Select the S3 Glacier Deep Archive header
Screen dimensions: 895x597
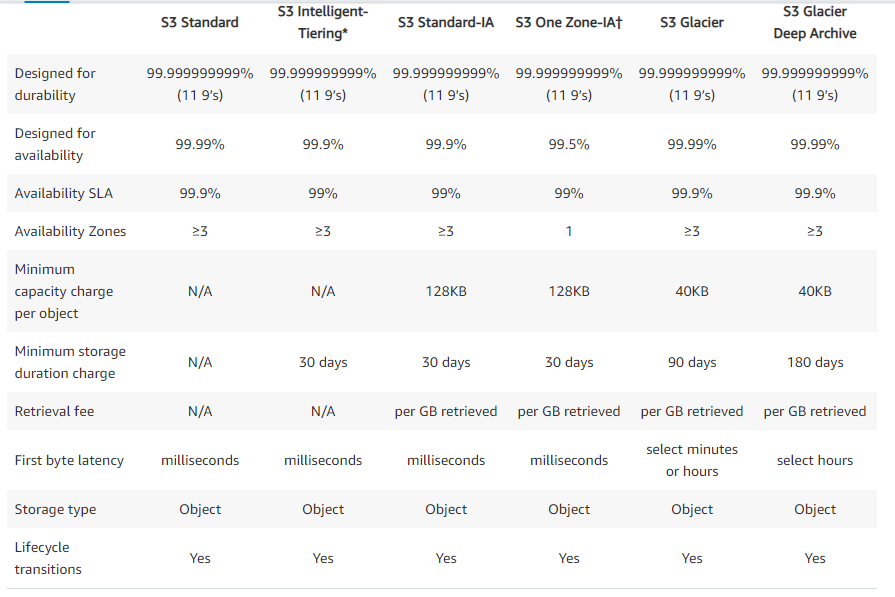(815, 22)
